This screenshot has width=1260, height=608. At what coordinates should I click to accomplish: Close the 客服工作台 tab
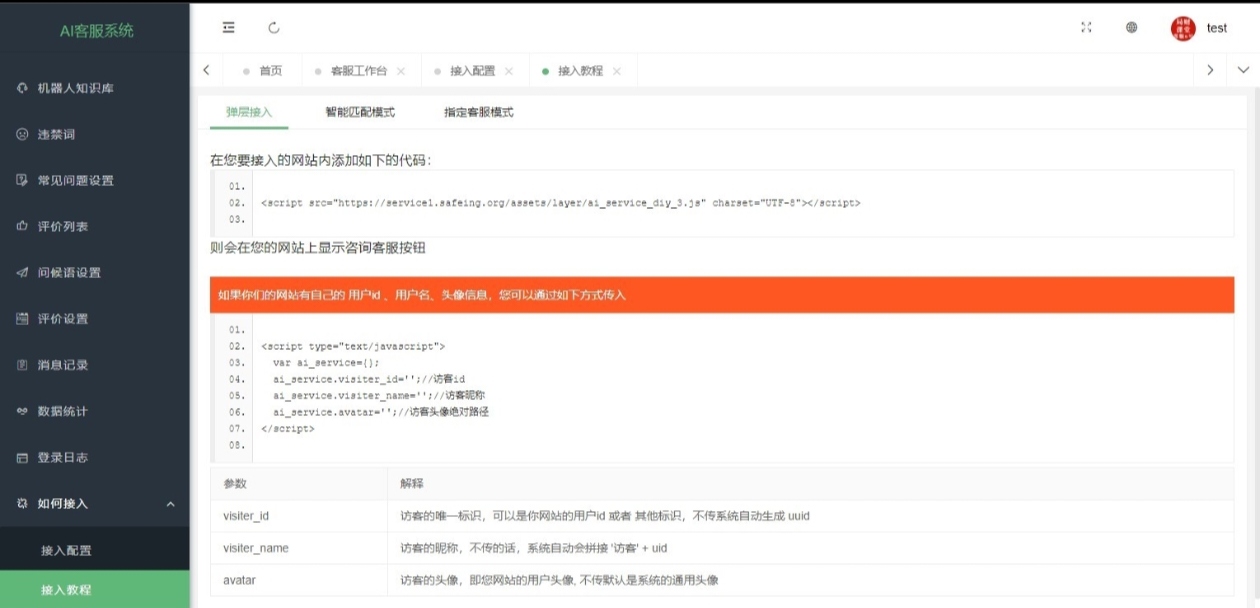[x=401, y=71]
